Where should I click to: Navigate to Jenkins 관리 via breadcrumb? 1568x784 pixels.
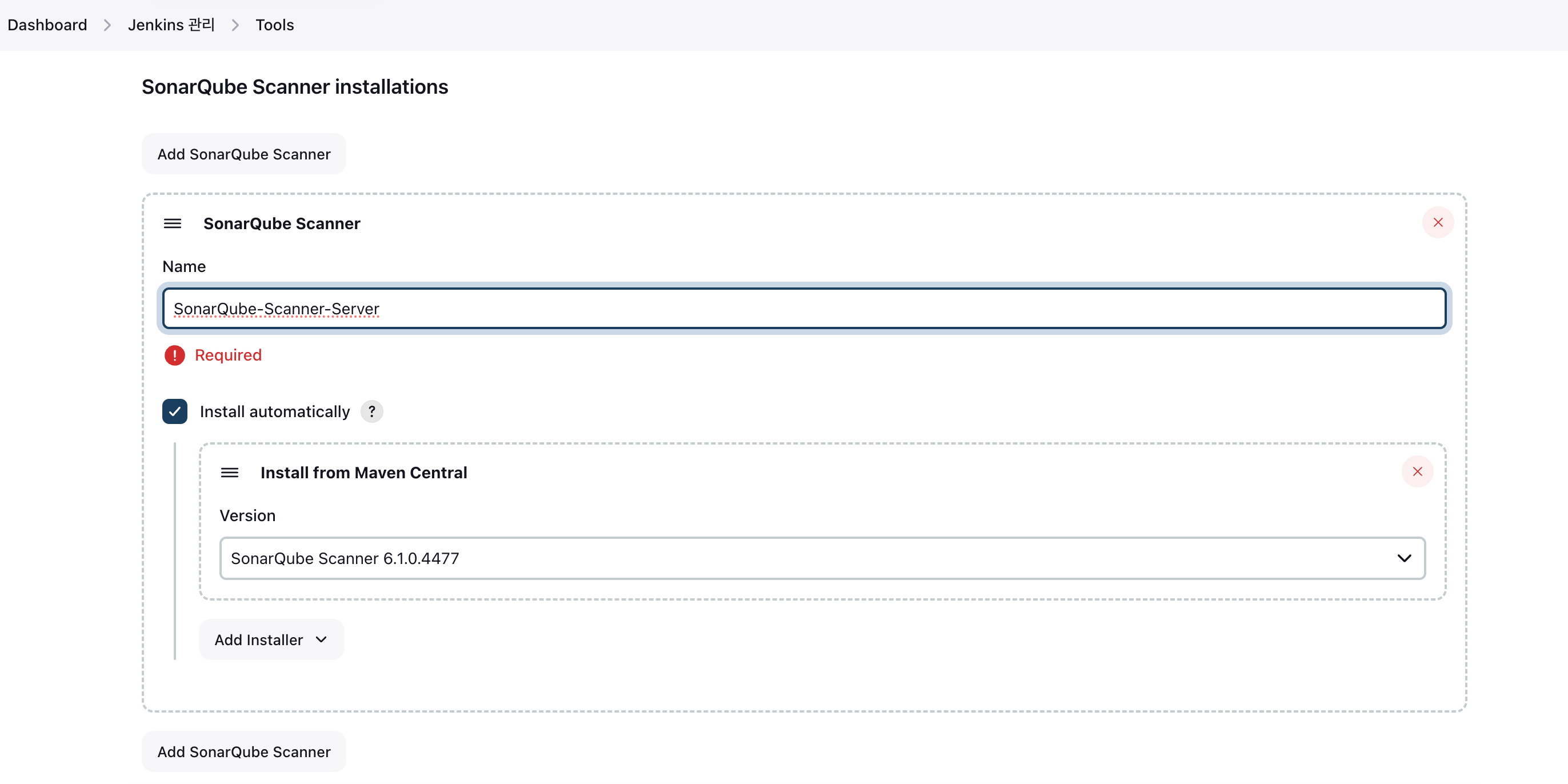(171, 25)
